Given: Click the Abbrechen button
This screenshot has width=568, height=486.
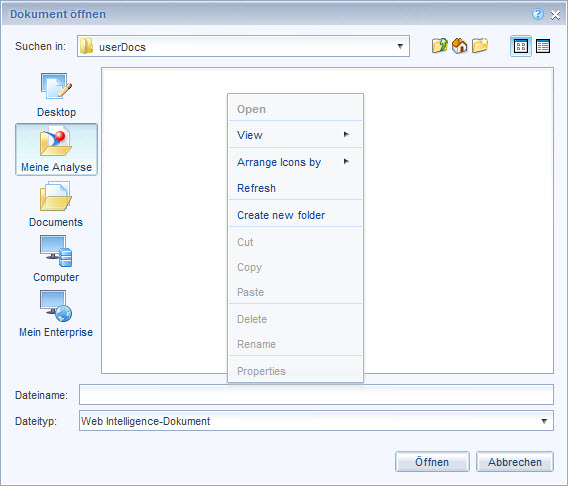Looking at the screenshot, I should pyautogui.click(x=515, y=462).
